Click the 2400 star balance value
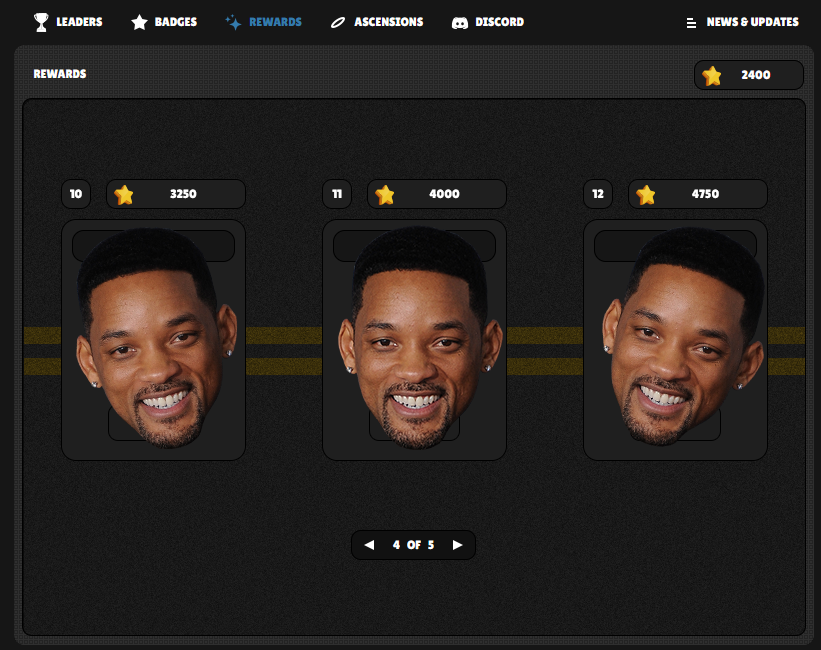The image size is (821, 650). pyautogui.click(x=756, y=75)
